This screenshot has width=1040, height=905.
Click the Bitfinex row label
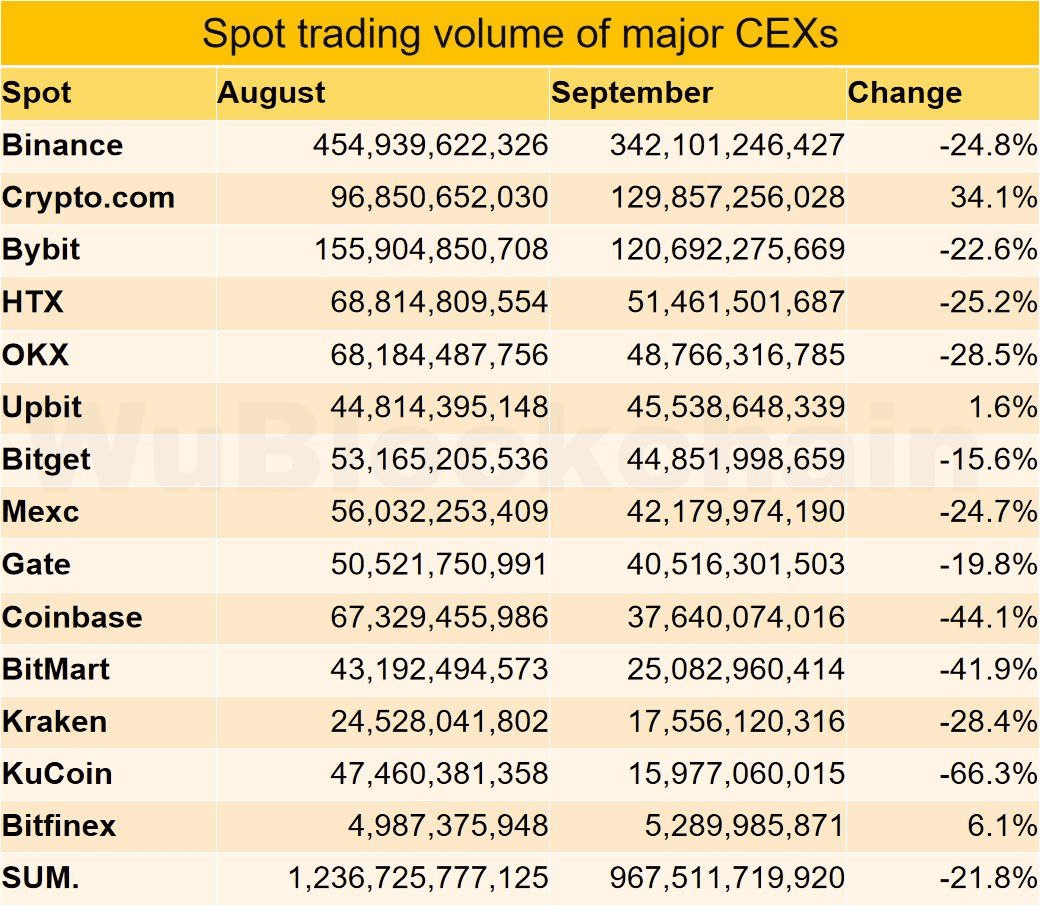coord(58,827)
